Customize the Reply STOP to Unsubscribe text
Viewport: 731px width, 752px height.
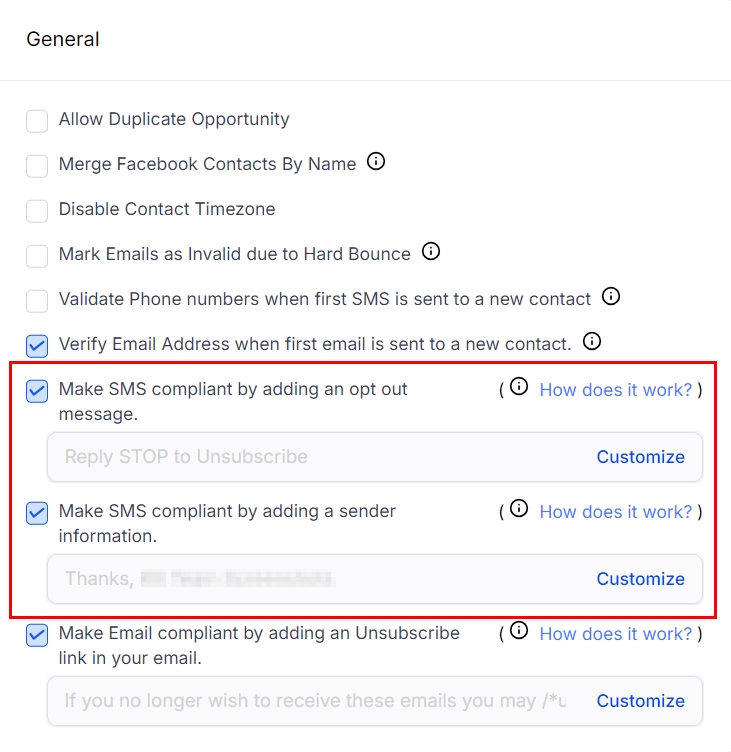point(640,457)
